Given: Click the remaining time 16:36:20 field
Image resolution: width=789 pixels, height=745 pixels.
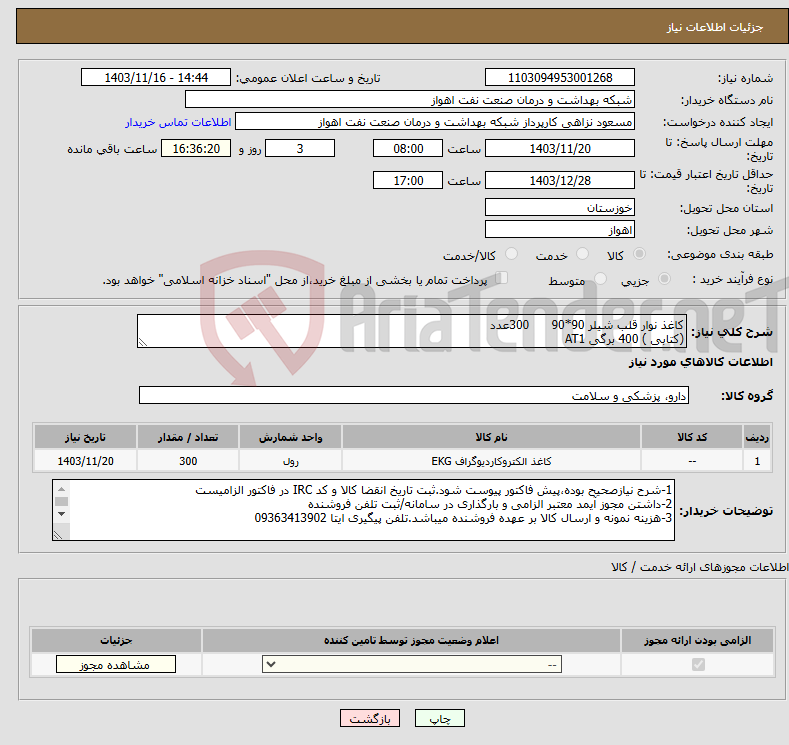Looking at the screenshot, I should pos(196,148).
